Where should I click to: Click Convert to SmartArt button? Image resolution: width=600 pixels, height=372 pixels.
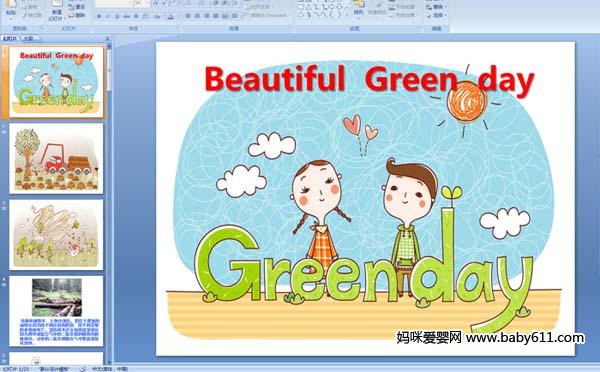(x=266, y=15)
